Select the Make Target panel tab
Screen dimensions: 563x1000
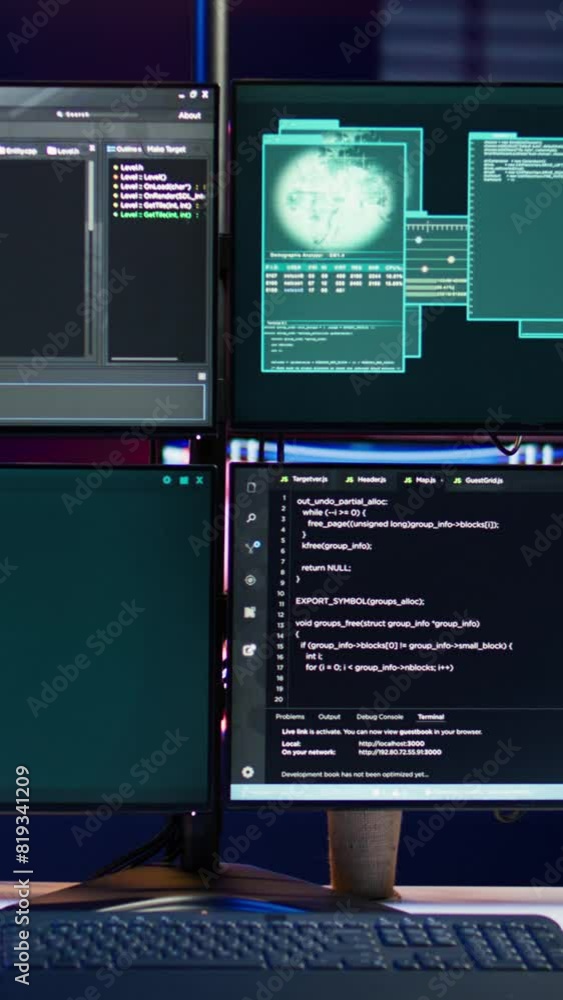tap(166, 149)
